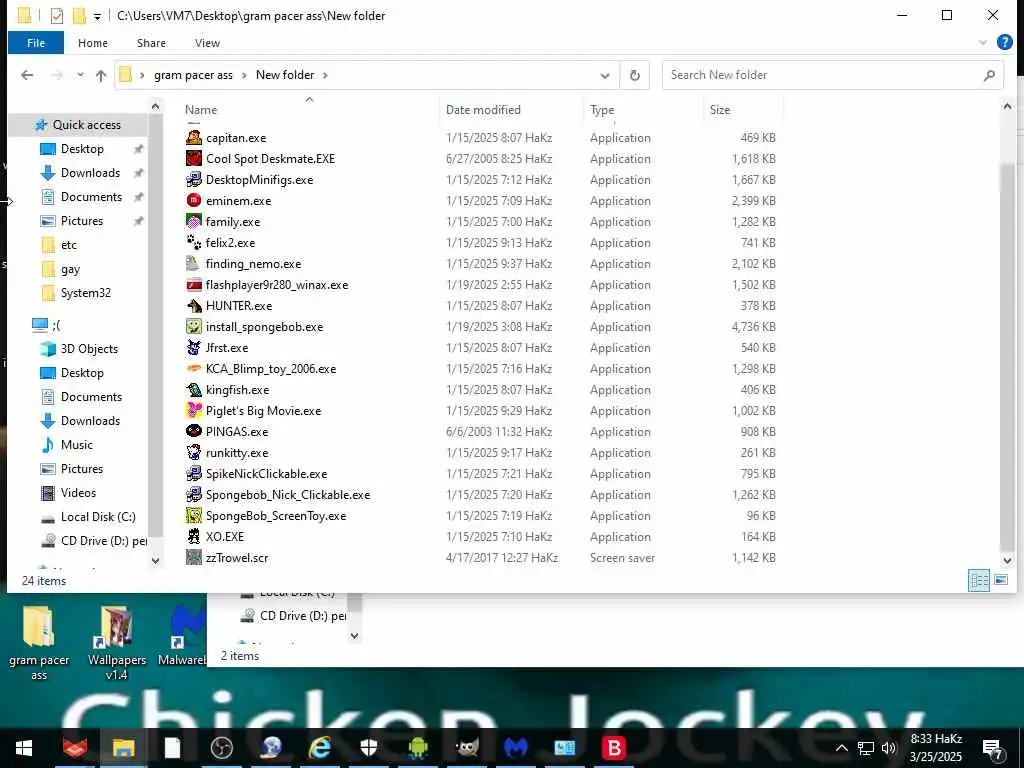1024x768 pixels.
Task: Switch to details view button
Action: click(978, 580)
